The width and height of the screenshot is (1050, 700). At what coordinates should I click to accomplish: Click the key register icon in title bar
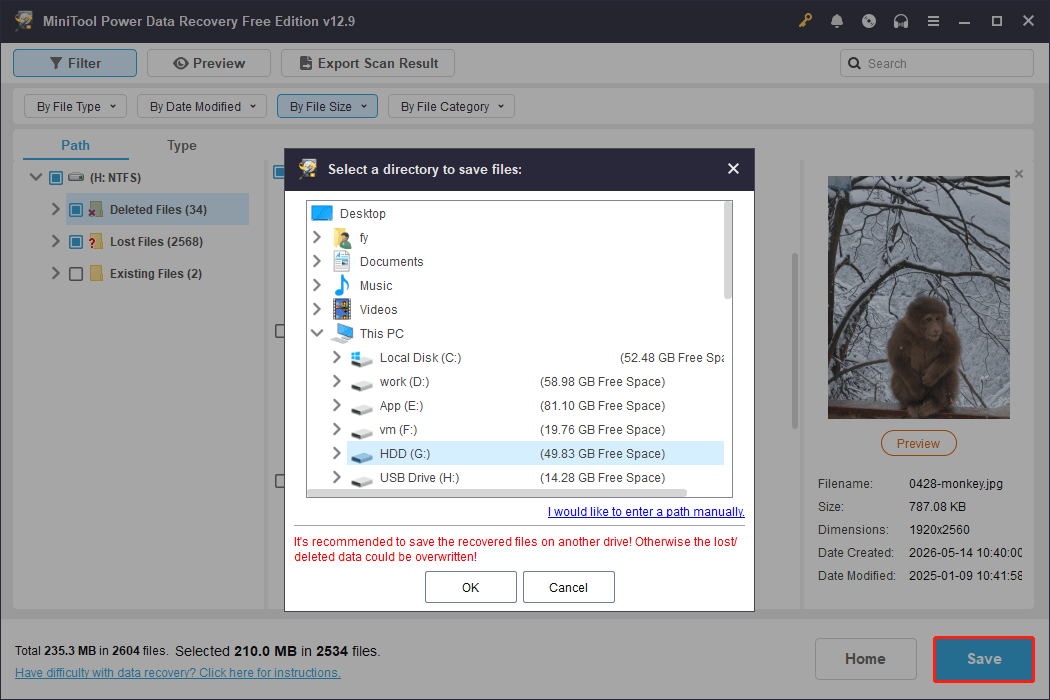[x=805, y=21]
